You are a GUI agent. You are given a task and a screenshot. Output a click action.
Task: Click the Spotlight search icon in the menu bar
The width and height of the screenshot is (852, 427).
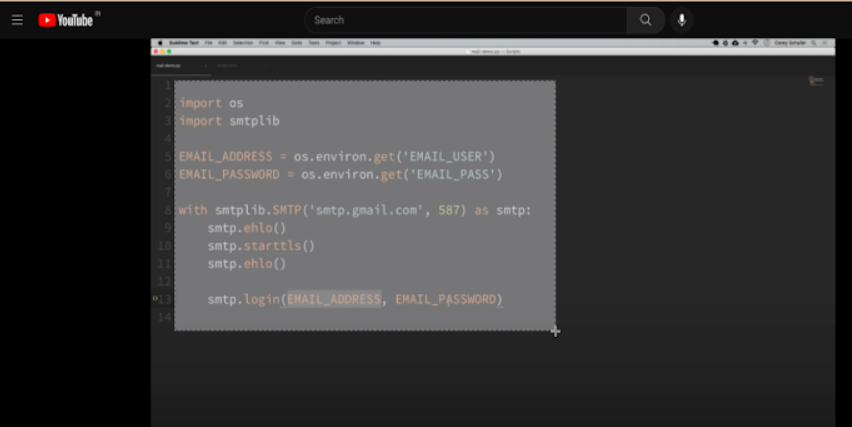[811, 43]
